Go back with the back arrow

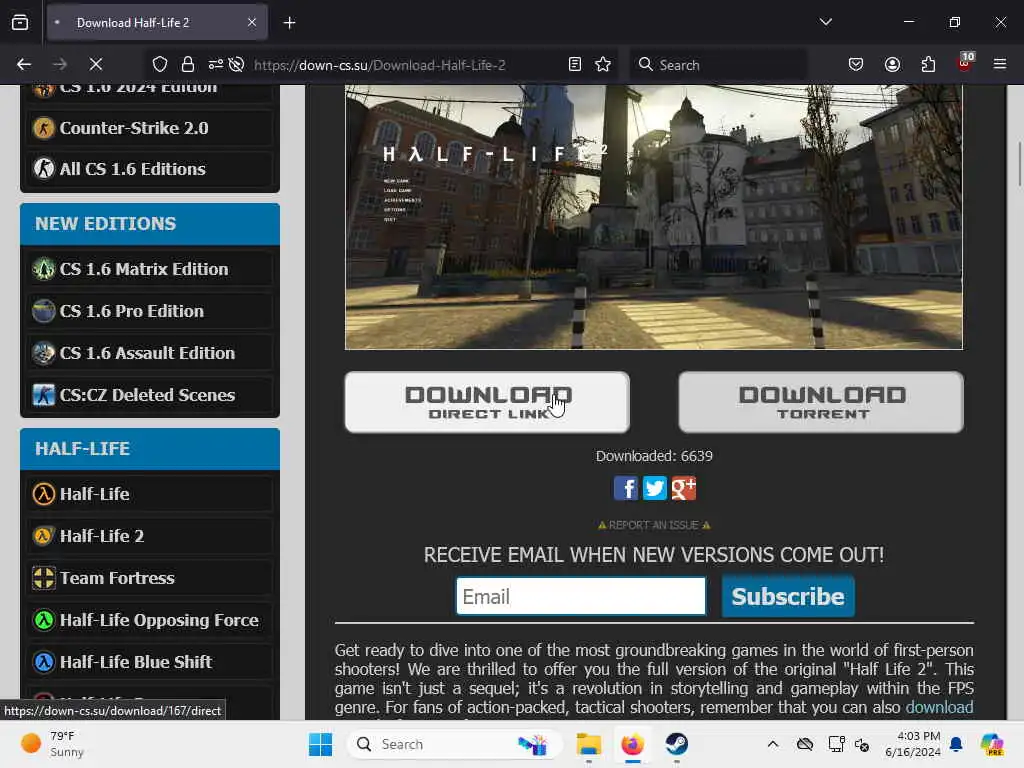24,64
